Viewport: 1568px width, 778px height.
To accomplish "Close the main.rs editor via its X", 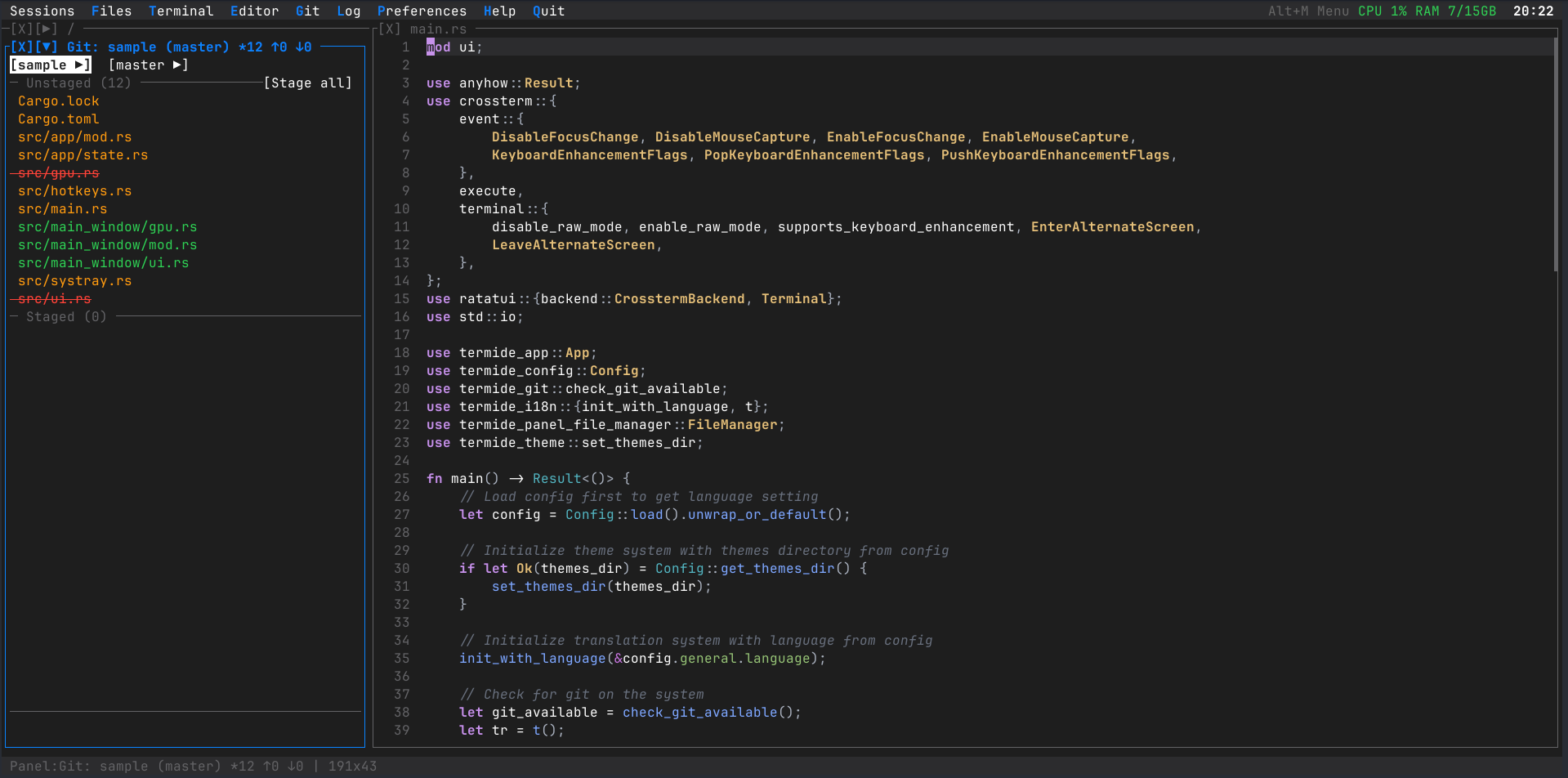I will point(390,28).
